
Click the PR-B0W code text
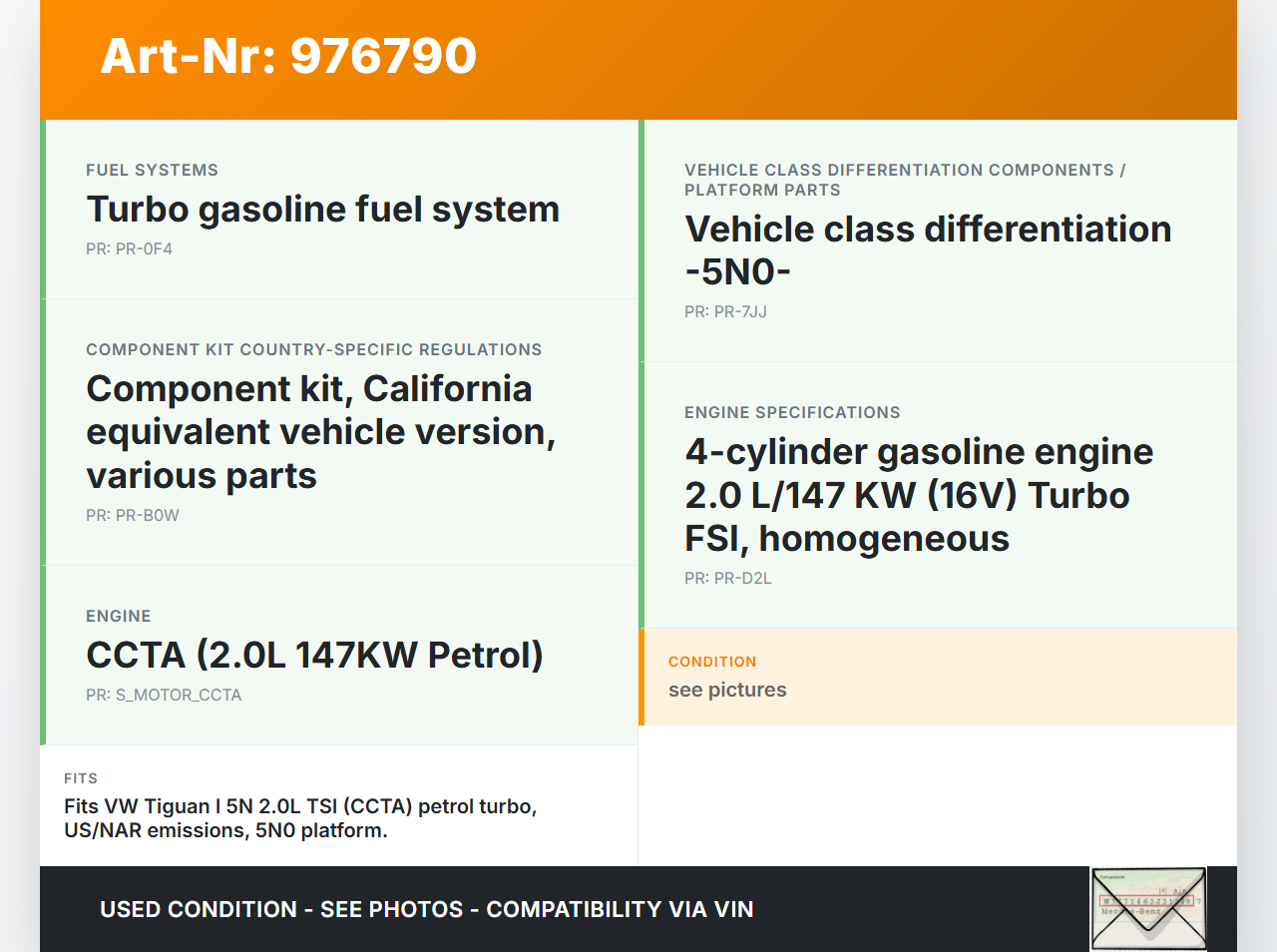(x=132, y=516)
